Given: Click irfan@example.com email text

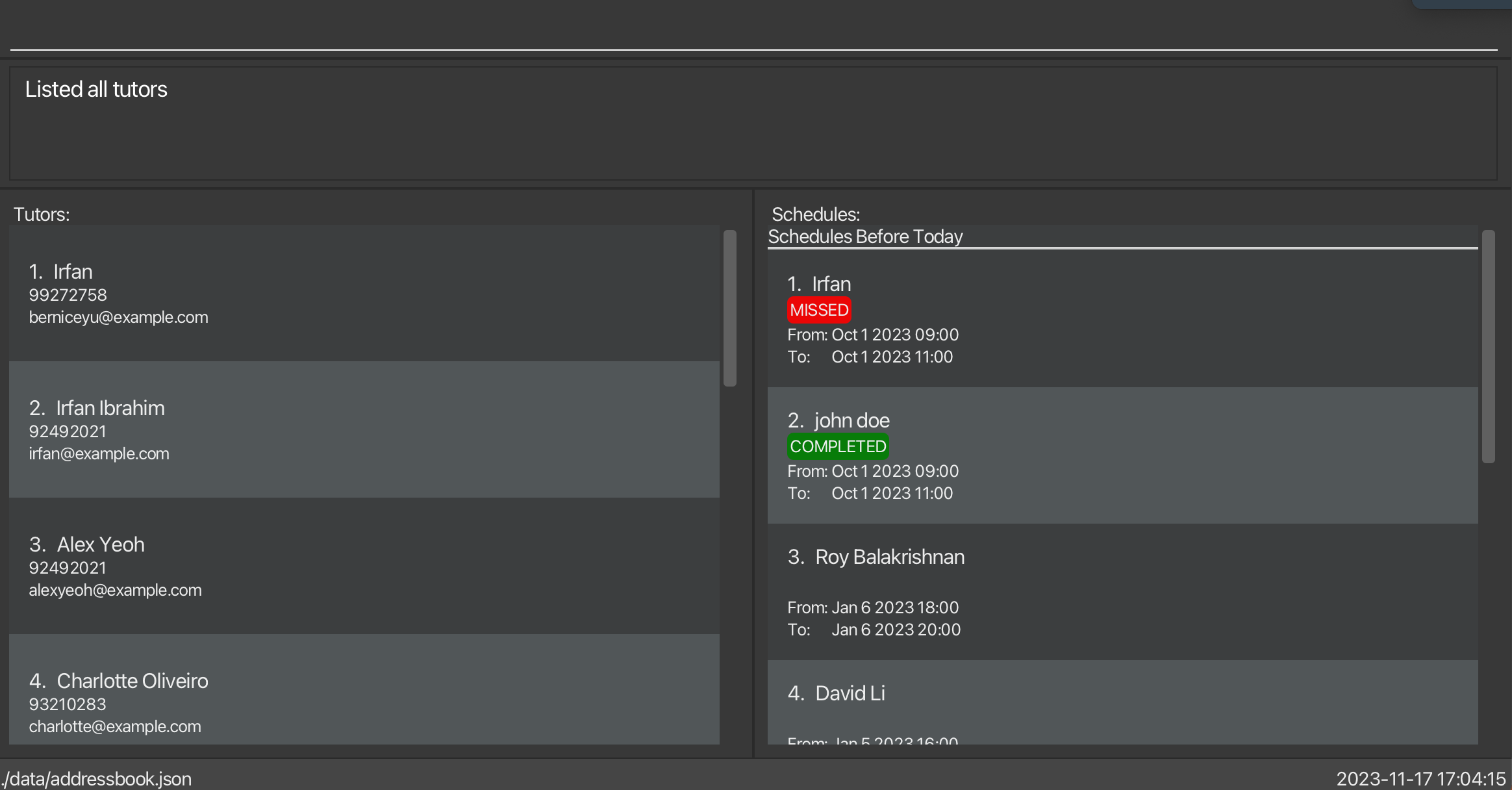Looking at the screenshot, I should pyautogui.click(x=99, y=453).
